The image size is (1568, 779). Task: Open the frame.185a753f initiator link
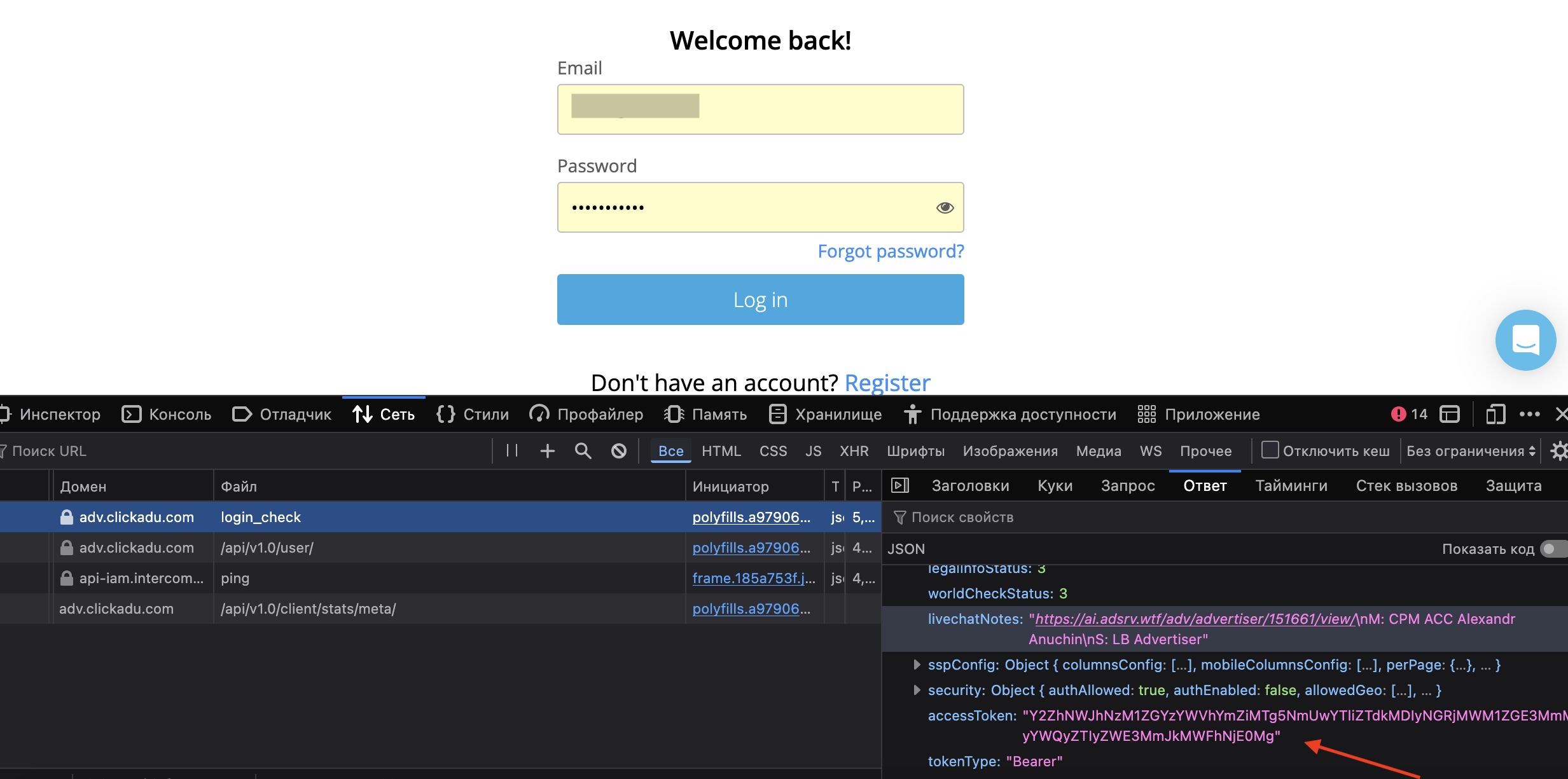[x=754, y=578]
